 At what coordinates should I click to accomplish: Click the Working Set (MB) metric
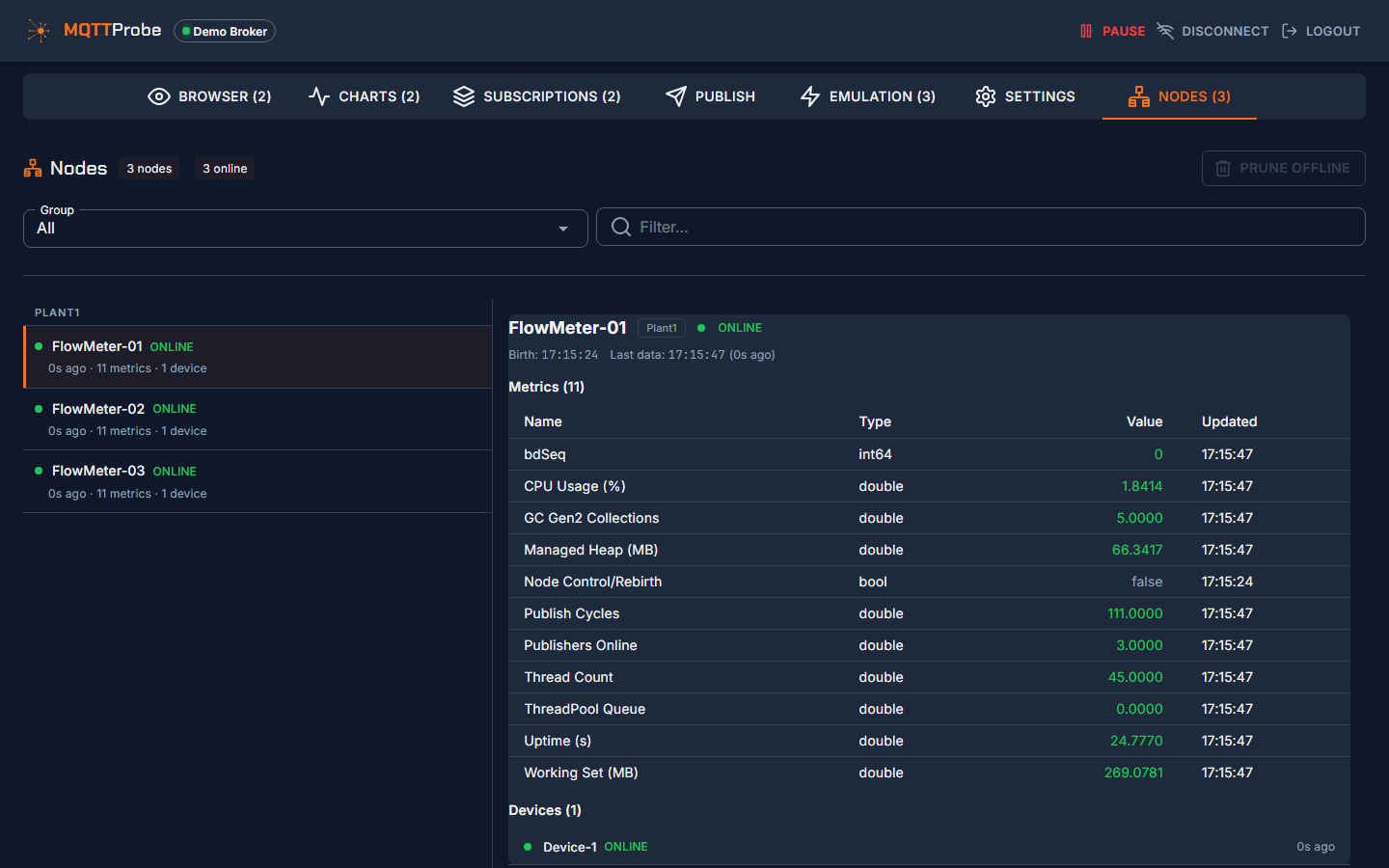pyautogui.click(x=581, y=773)
